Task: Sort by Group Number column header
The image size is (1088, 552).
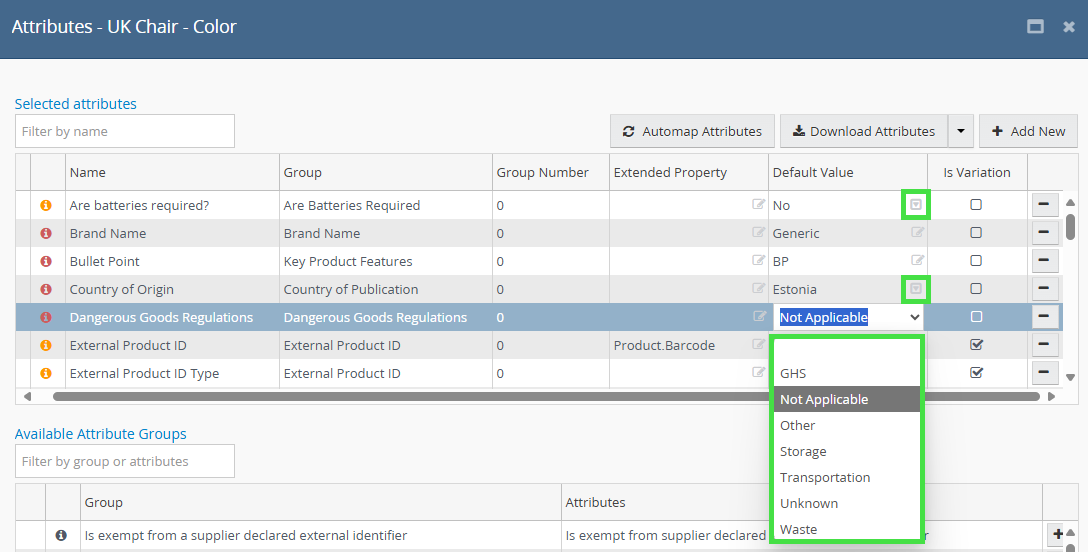Action: (551, 173)
